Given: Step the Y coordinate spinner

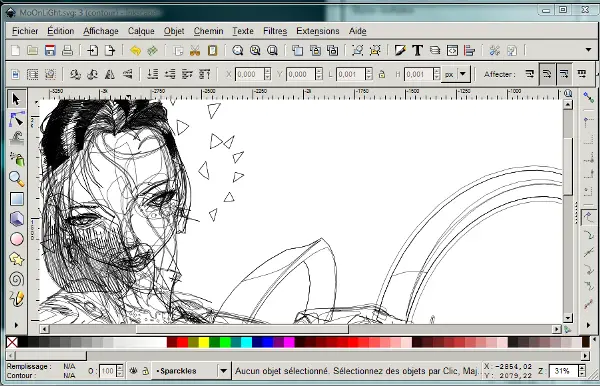Looking at the screenshot, I should click(319, 74).
